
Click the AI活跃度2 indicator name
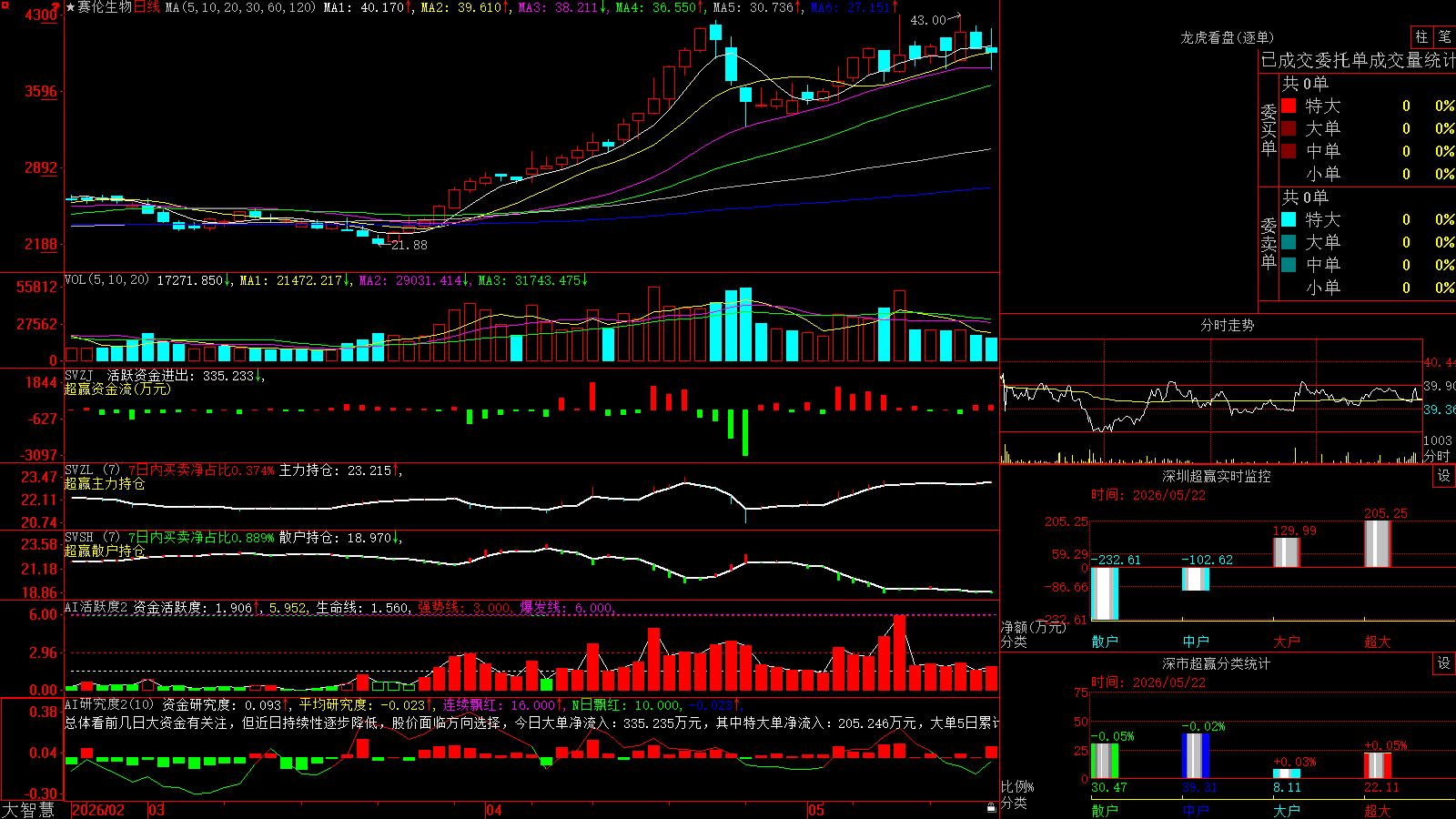click(x=96, y=607)
